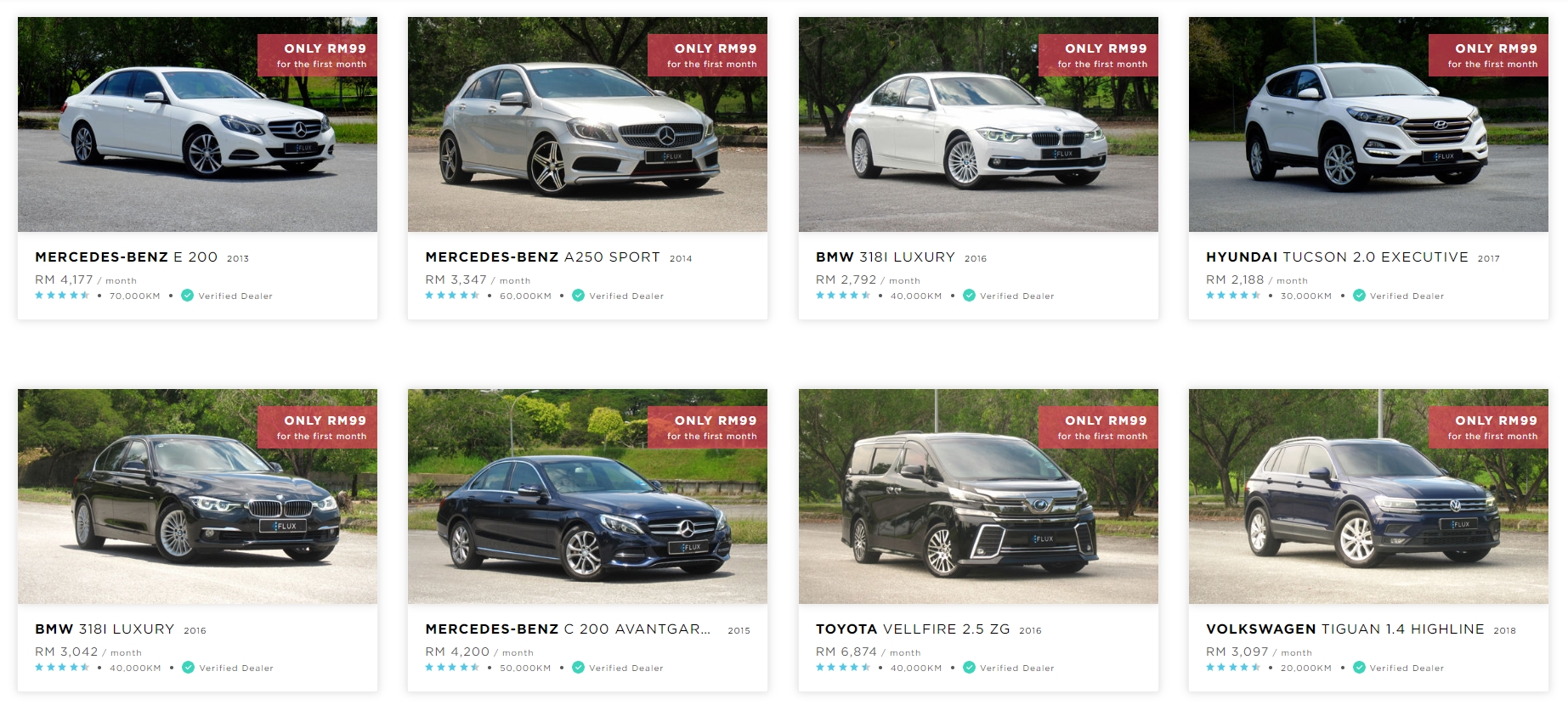Click star rating on Mercedes-Benz C 200 Avantgarde
The image size is (1568, 705).
(453, 668)
